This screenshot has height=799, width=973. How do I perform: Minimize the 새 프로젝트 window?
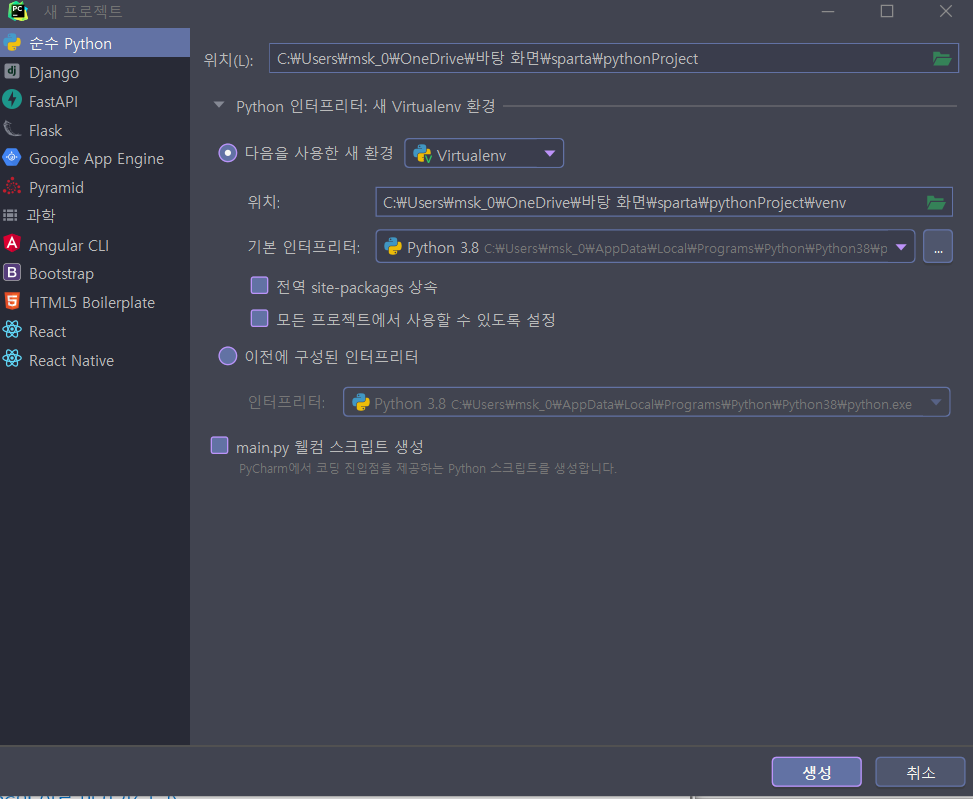[x=828, y=11]
